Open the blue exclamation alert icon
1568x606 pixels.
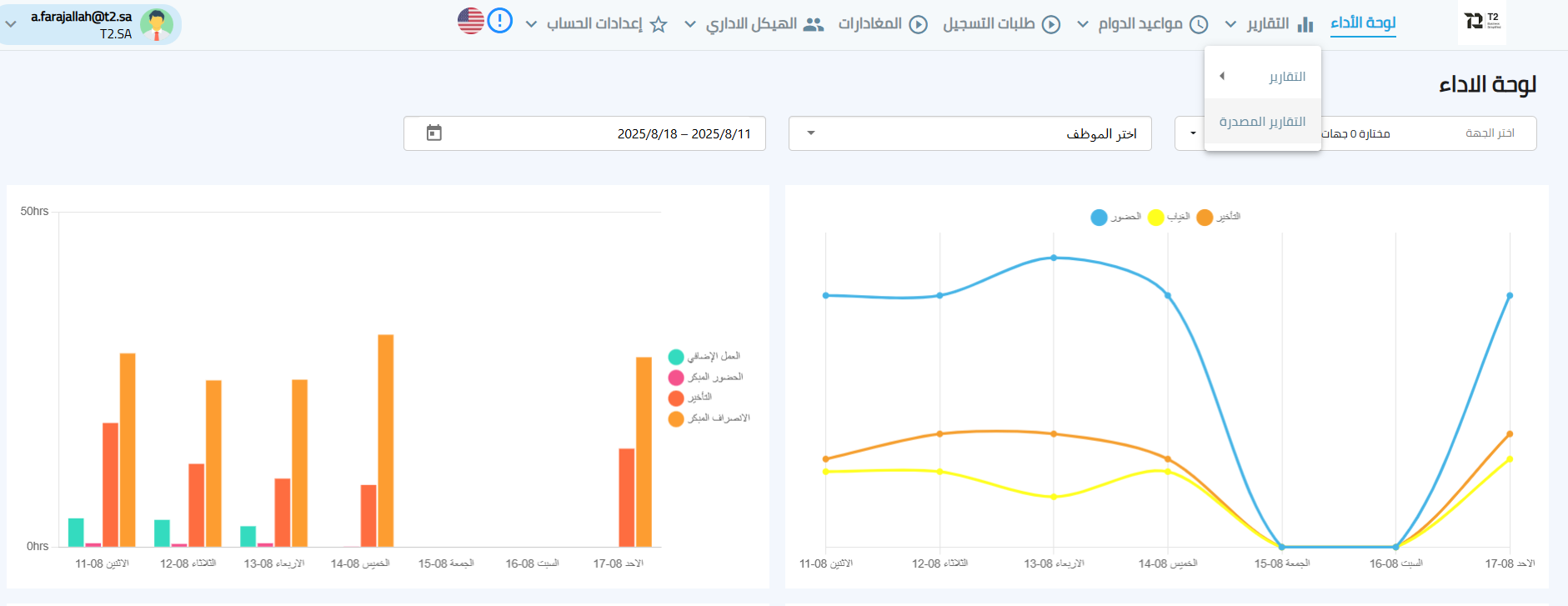pyautogui.click(x=499, y=21)
